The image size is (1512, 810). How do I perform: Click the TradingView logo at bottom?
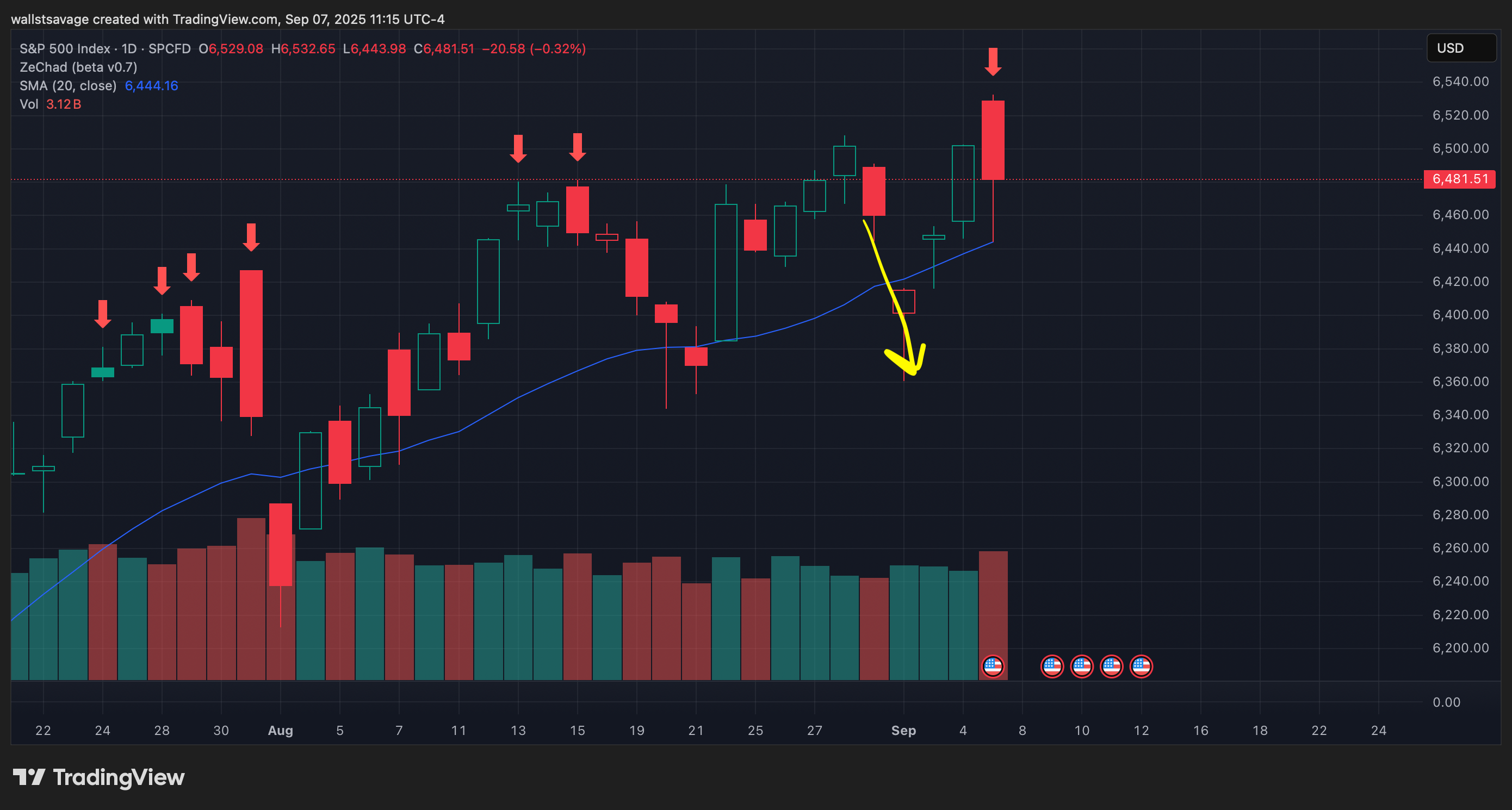tap(98, 777)
